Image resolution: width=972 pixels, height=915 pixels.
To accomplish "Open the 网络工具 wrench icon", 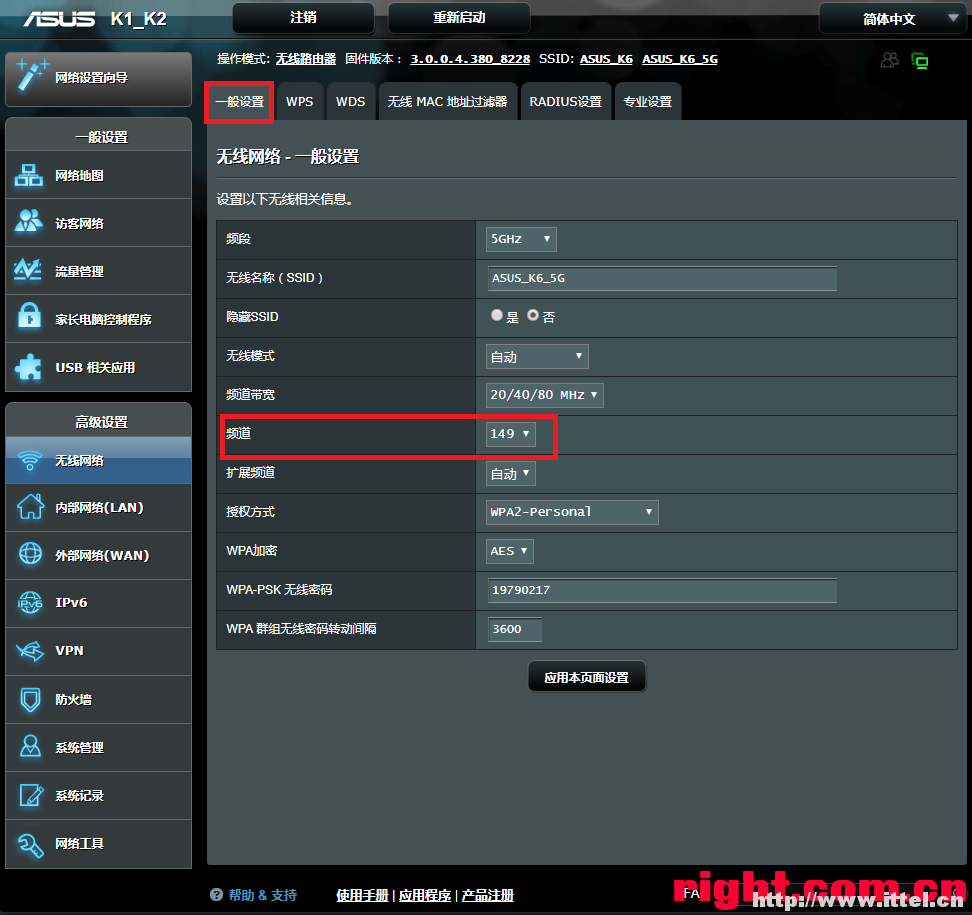I will (x=28, y=843).
